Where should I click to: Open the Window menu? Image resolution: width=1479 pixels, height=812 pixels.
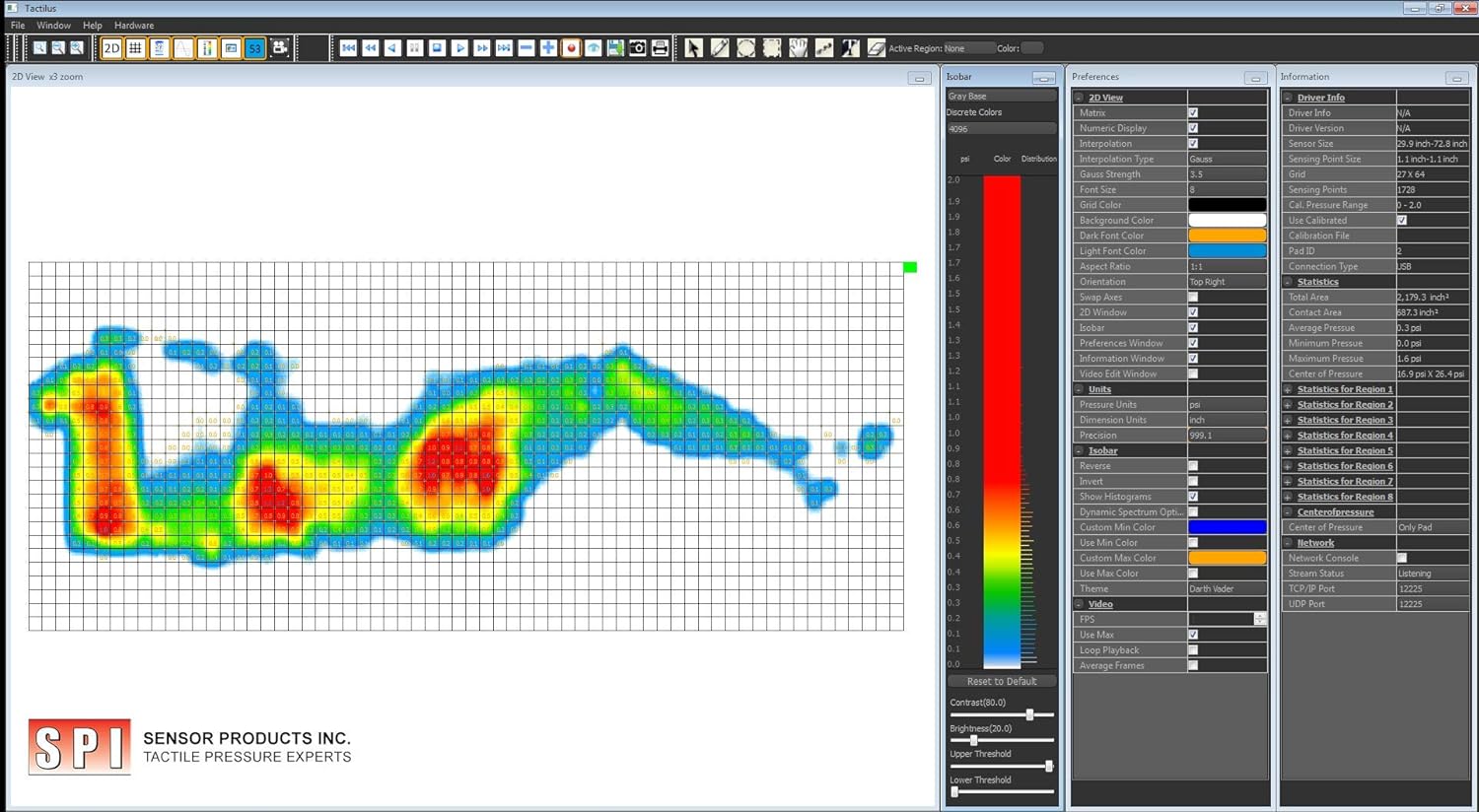[x=53, y=26]
